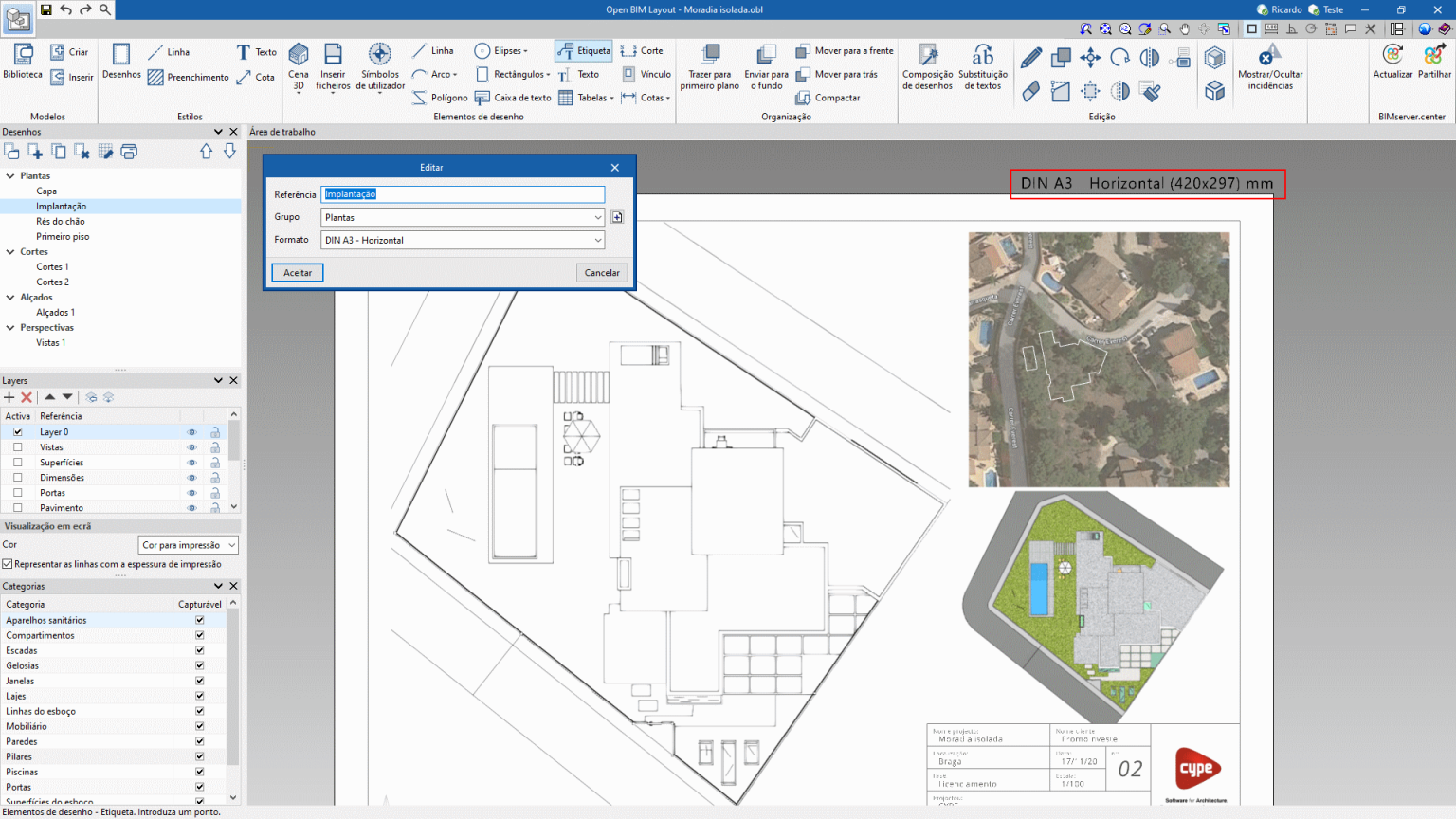
Task: Toggle printing line thickness representation checkbox
Action: pos(7,563)
